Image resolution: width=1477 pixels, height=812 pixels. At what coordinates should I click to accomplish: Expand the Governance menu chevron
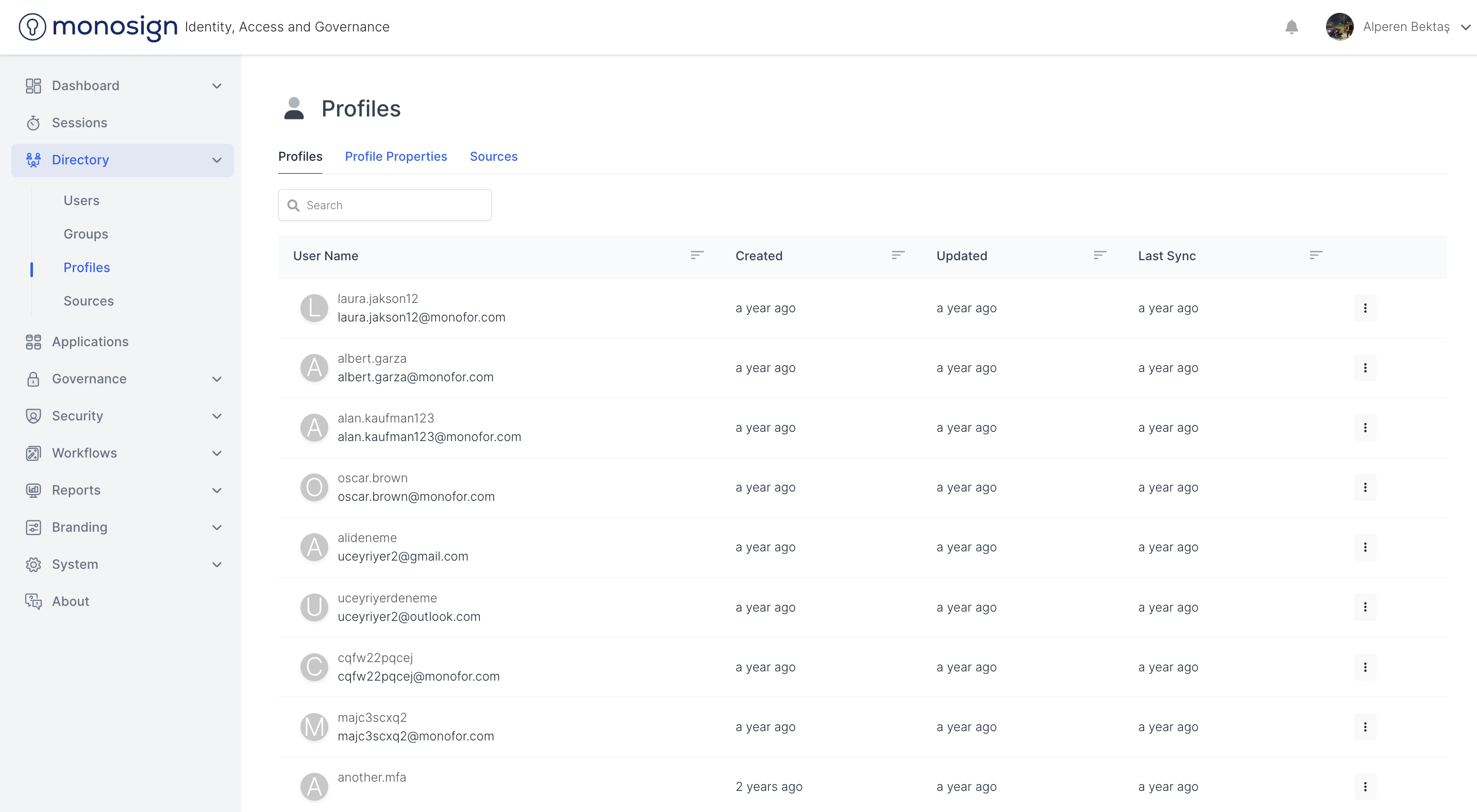click(217, 379)
